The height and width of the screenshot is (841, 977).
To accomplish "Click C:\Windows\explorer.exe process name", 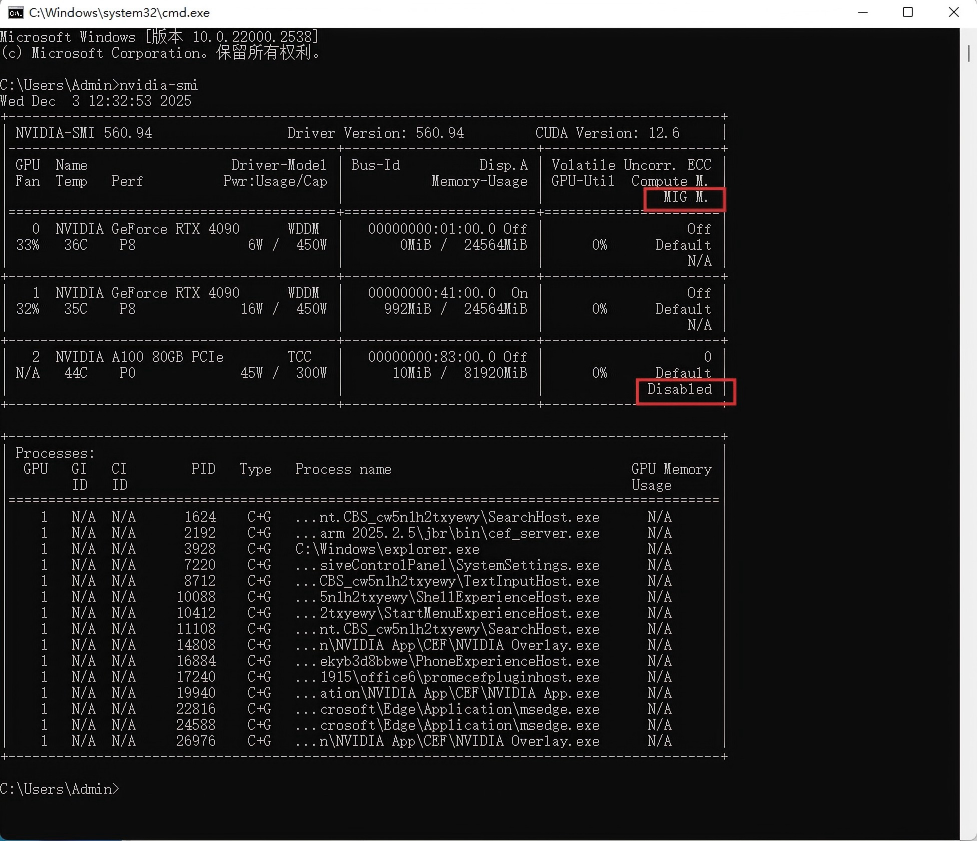I will click(388, 549).
